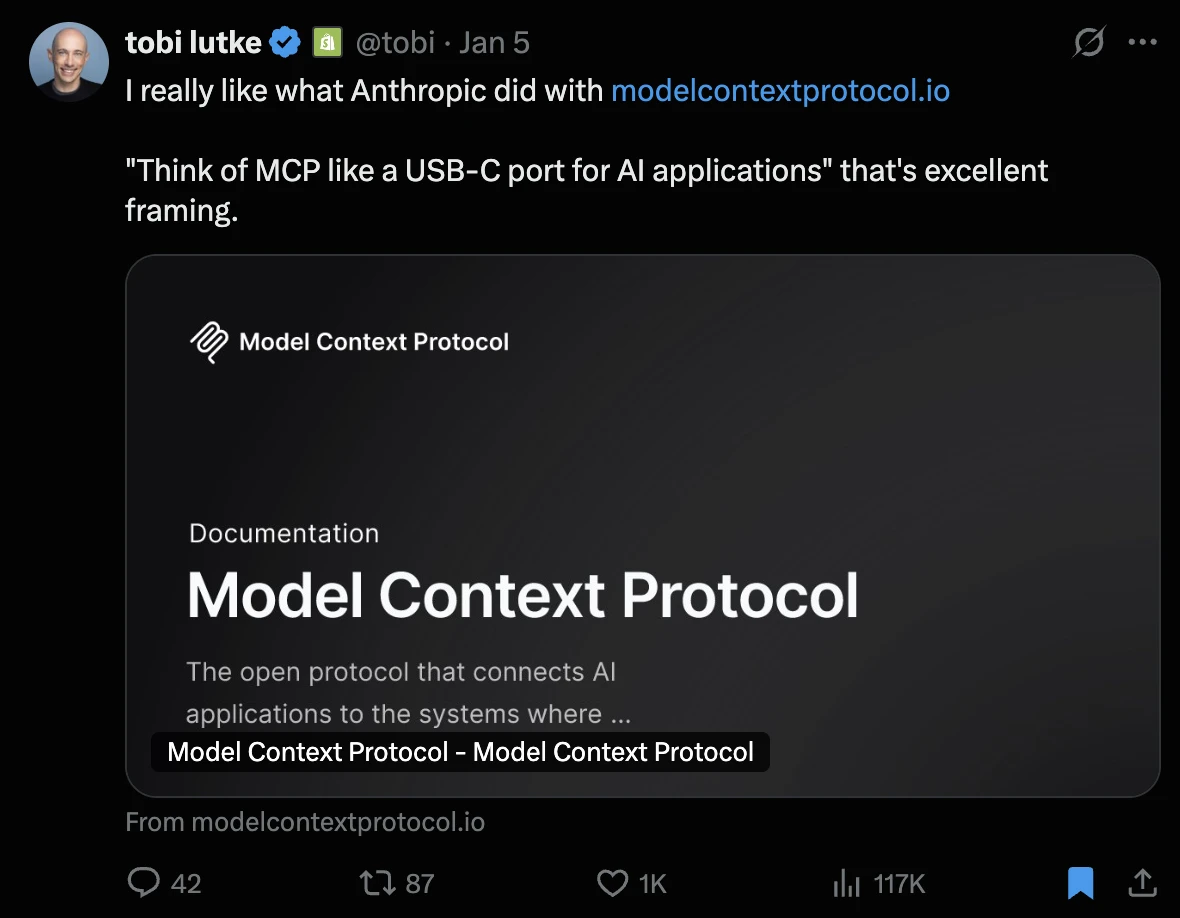Open the three-dot More options menu
This screenshot has width=1180, height=918.
click(1142, 42)
